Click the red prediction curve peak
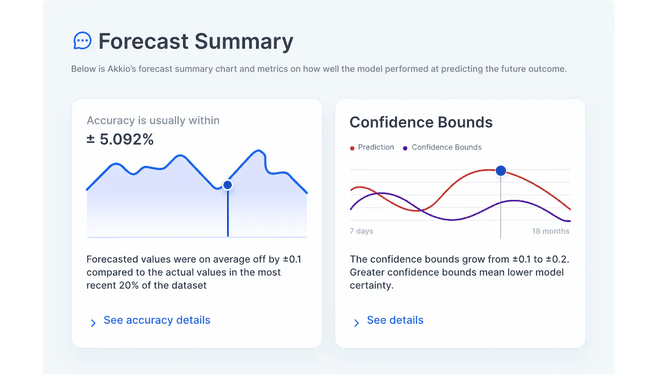 [488, 170]
